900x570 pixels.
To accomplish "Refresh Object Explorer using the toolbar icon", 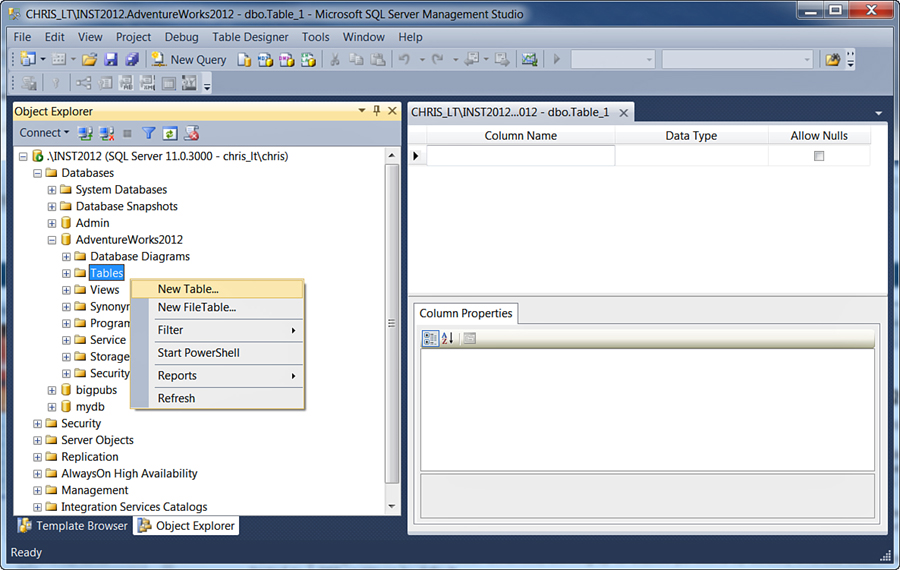I will (170, 133).
